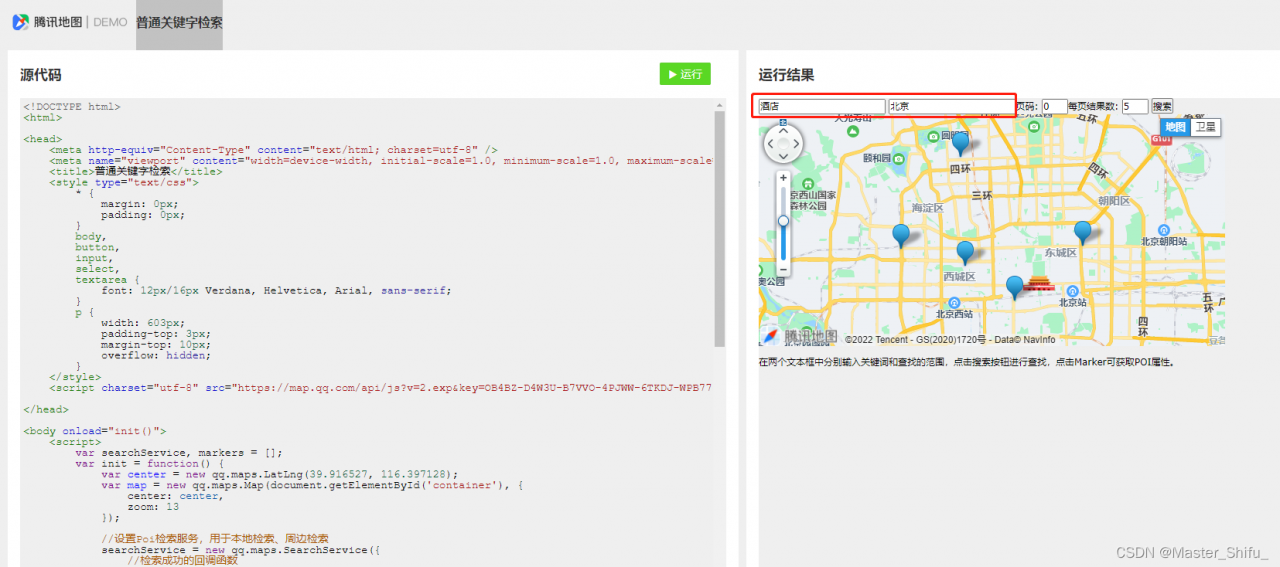1280x567 pixels.
Task: Click the 腾讯地图 logo on the map
Action: pos(799,336)
